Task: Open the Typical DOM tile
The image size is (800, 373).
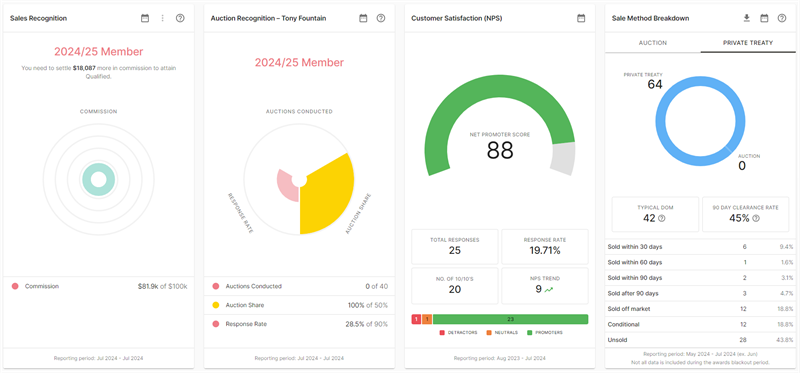Action: [x=655, y=214]
